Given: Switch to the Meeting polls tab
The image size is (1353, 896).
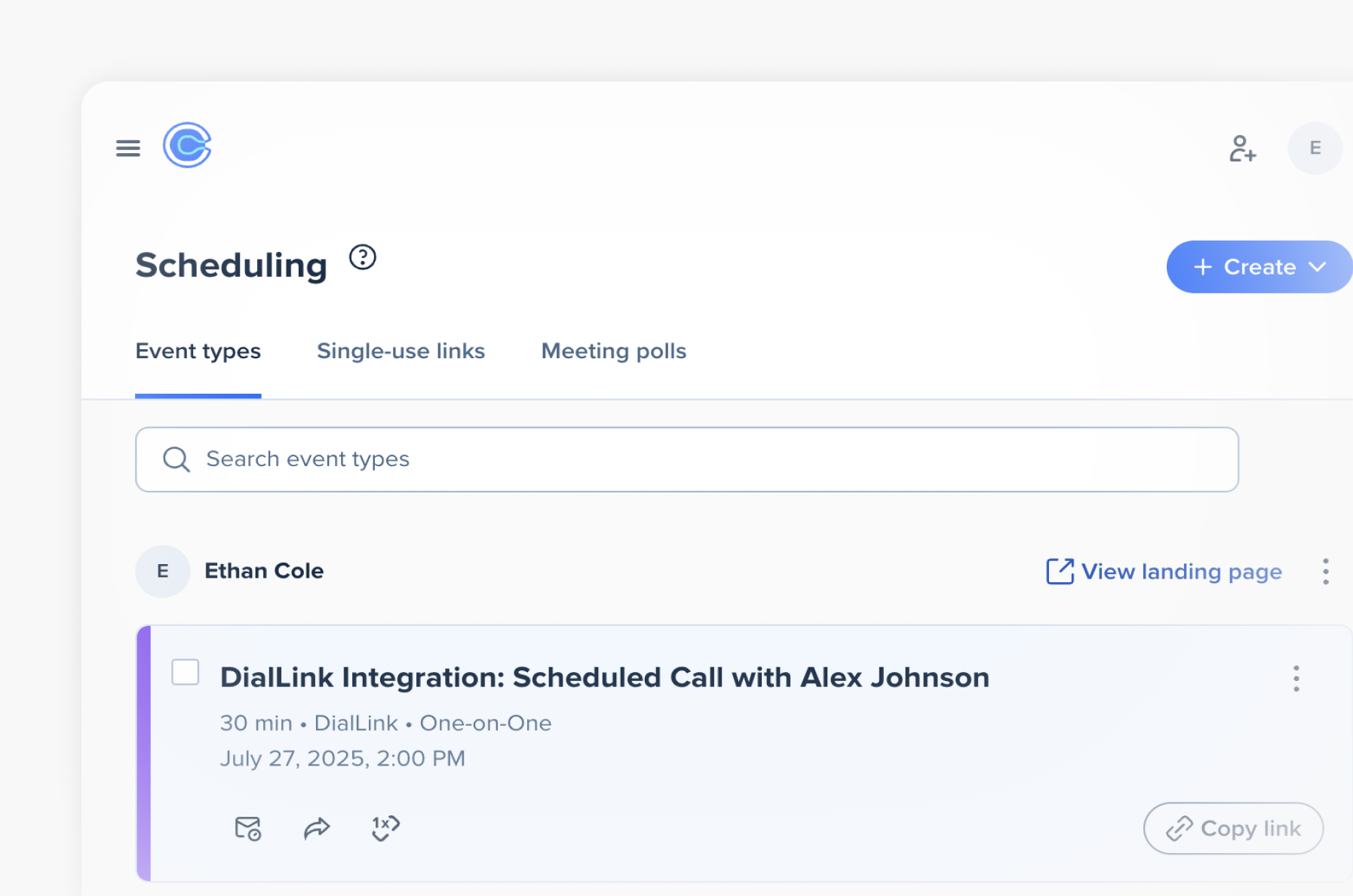Looking at the screenshot, I should [x=613, y=351].
